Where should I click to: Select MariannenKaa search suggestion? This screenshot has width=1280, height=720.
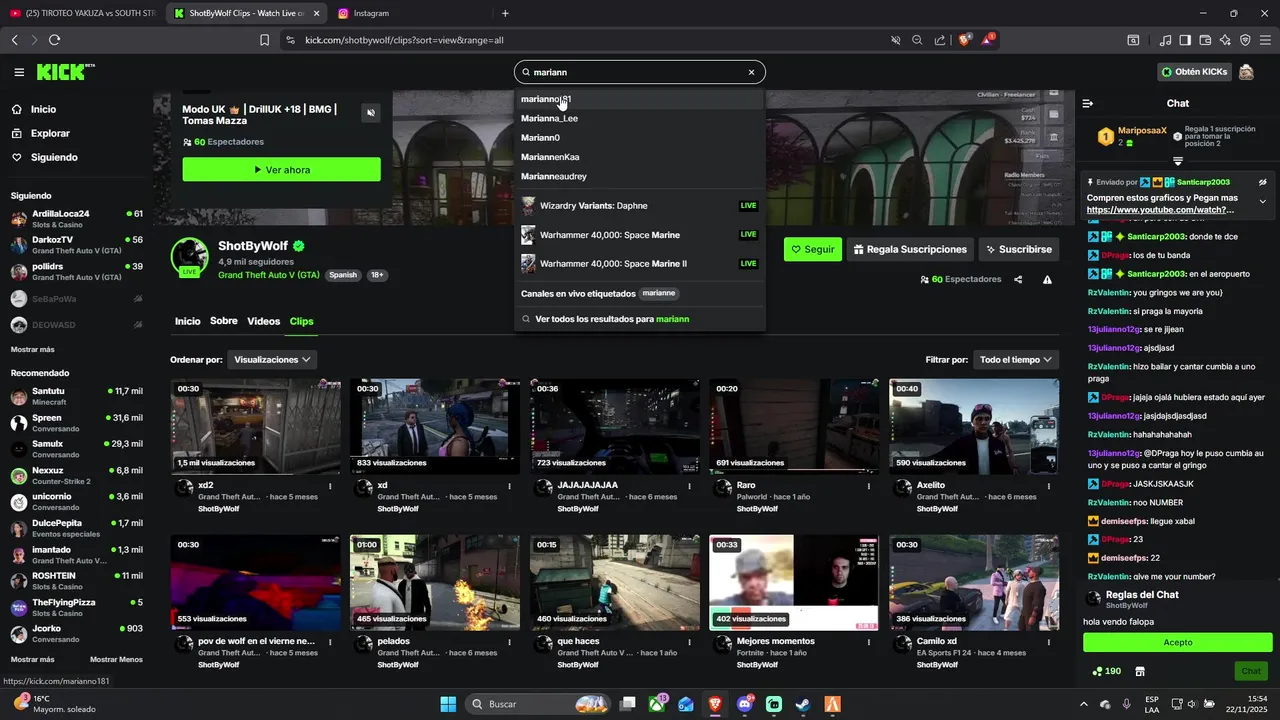tap(640, 157)
